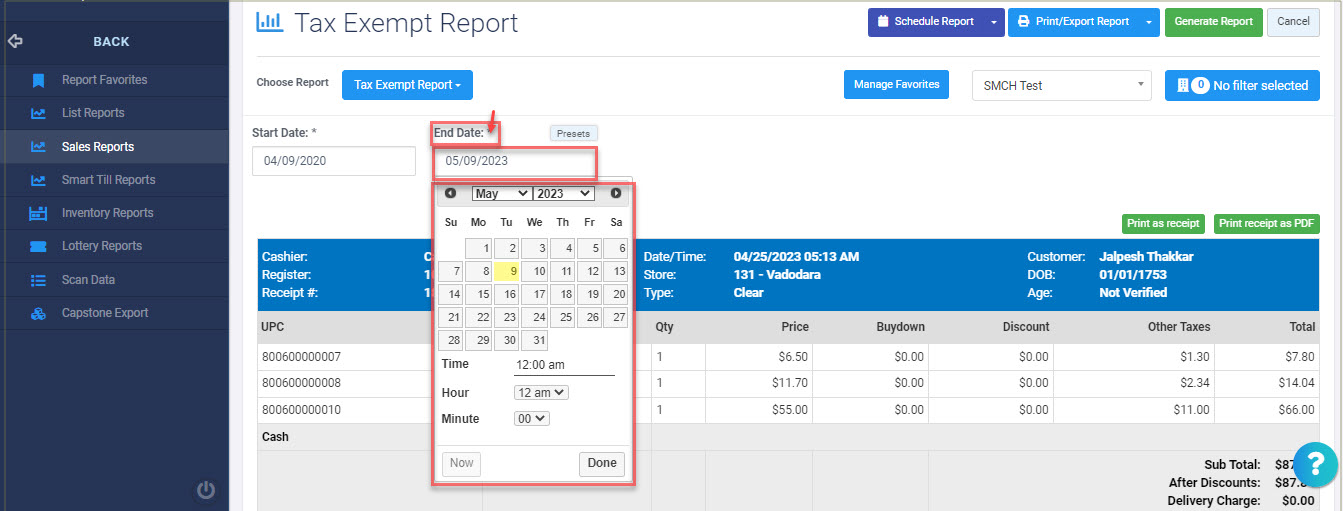Click the Presets button

[x=573, y=133]
